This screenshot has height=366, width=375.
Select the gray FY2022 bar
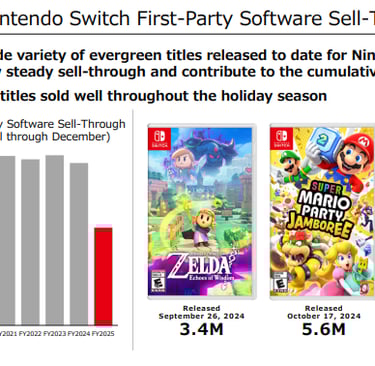[x=30, y=242]
